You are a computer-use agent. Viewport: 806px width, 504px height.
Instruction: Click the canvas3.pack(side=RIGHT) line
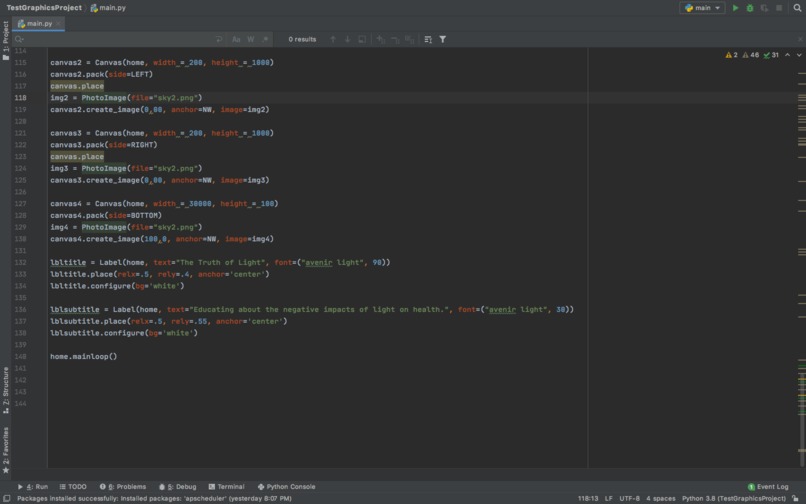tap(103, 145)
